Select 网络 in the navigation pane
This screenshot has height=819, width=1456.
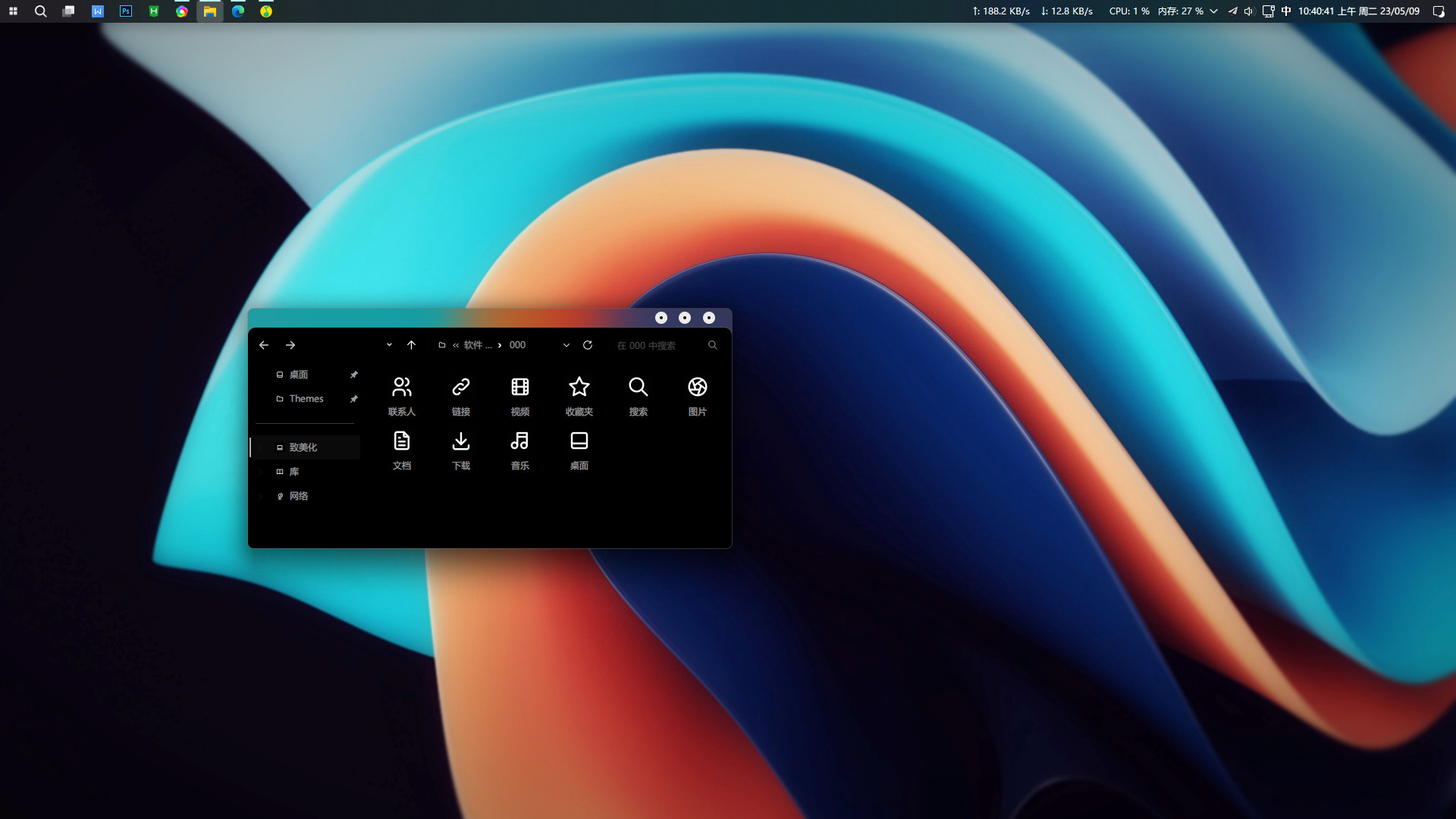298,496
